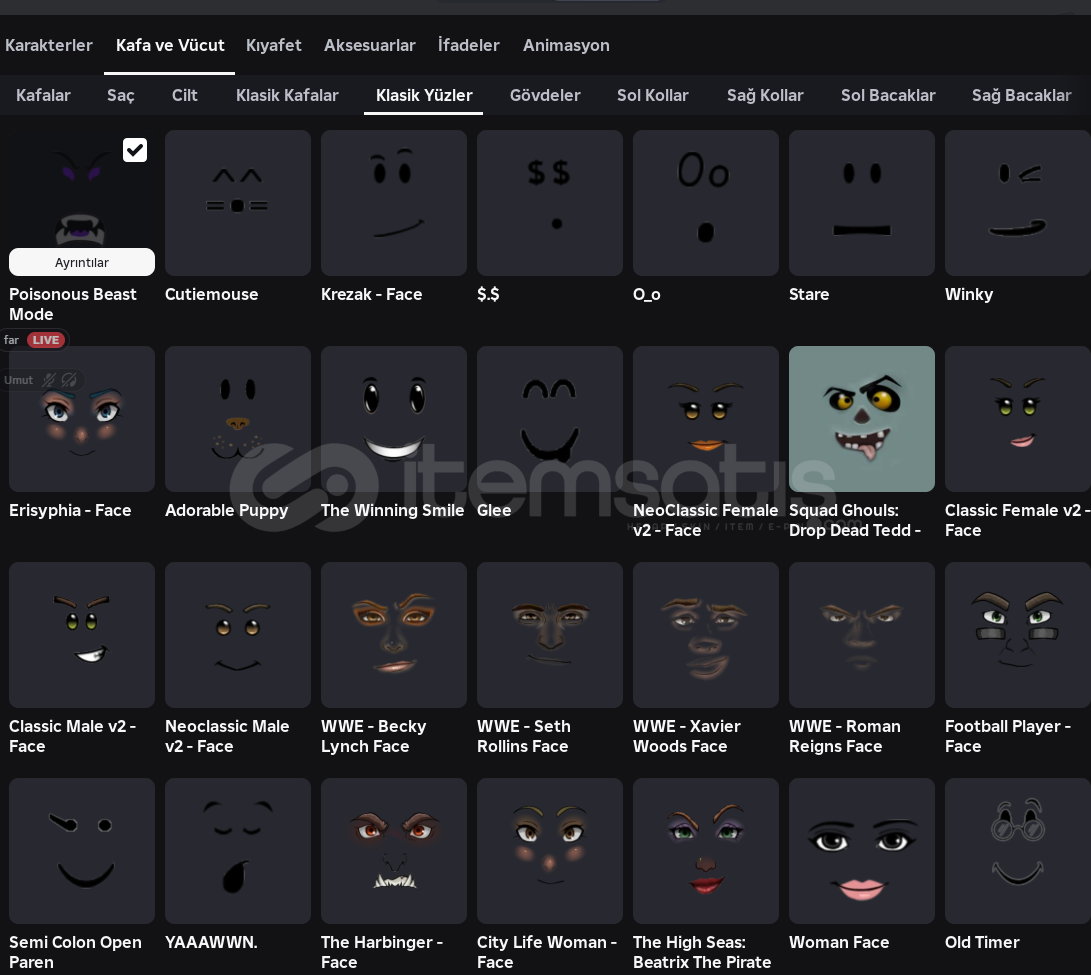Click the Adorable Puppy item name
This screenshot has width=1091, height=975.
226,510
